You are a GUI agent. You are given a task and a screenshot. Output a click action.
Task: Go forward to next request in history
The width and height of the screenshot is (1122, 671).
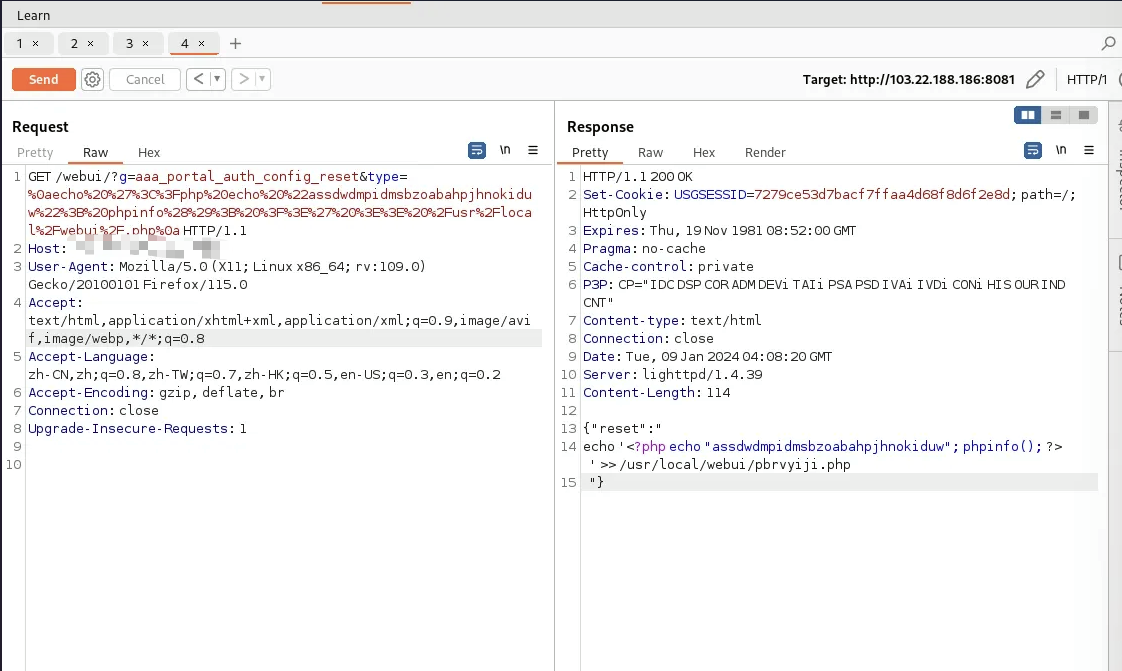(243, 79)
